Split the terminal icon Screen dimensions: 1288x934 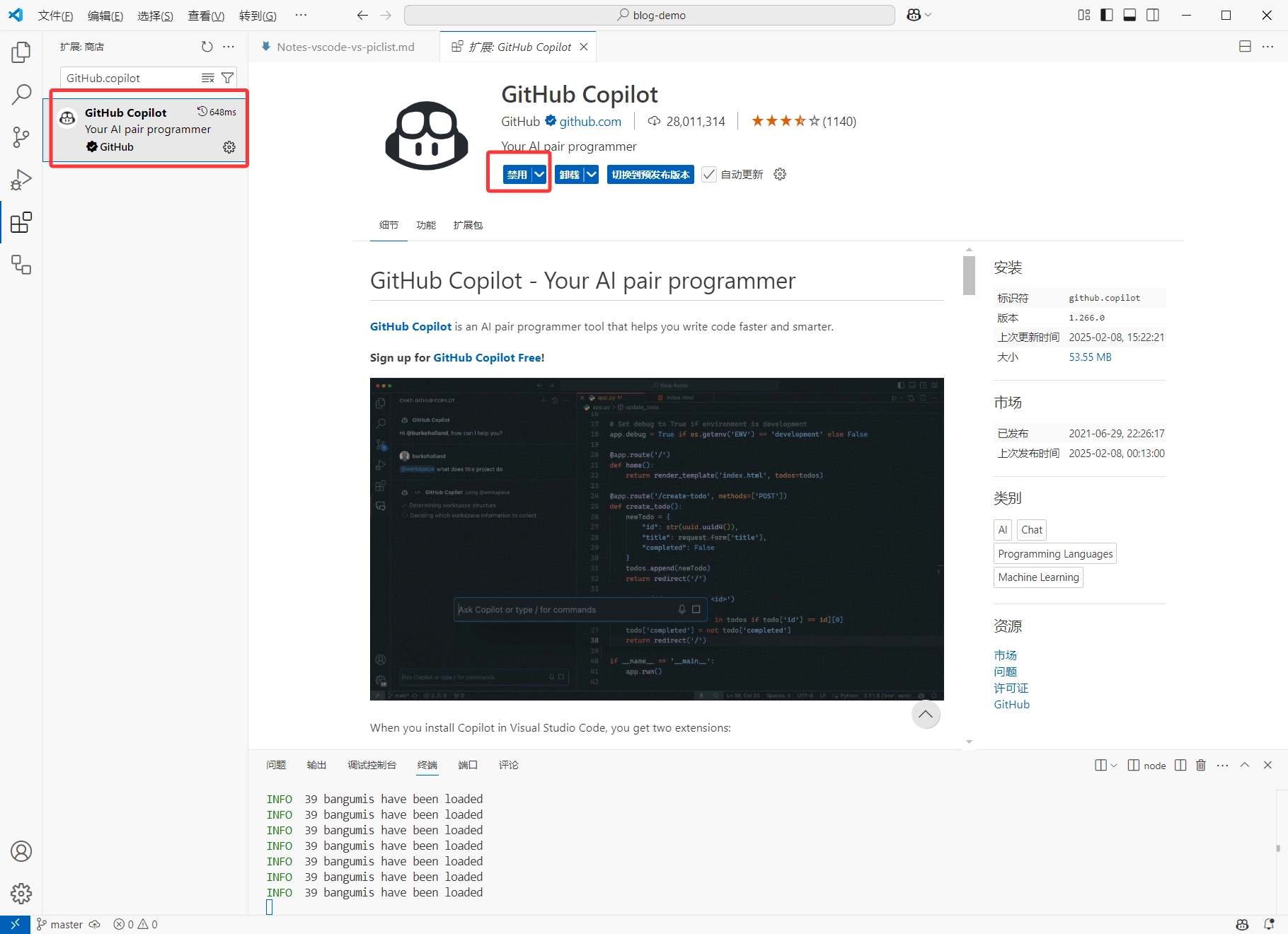[x=1180, y=765]
